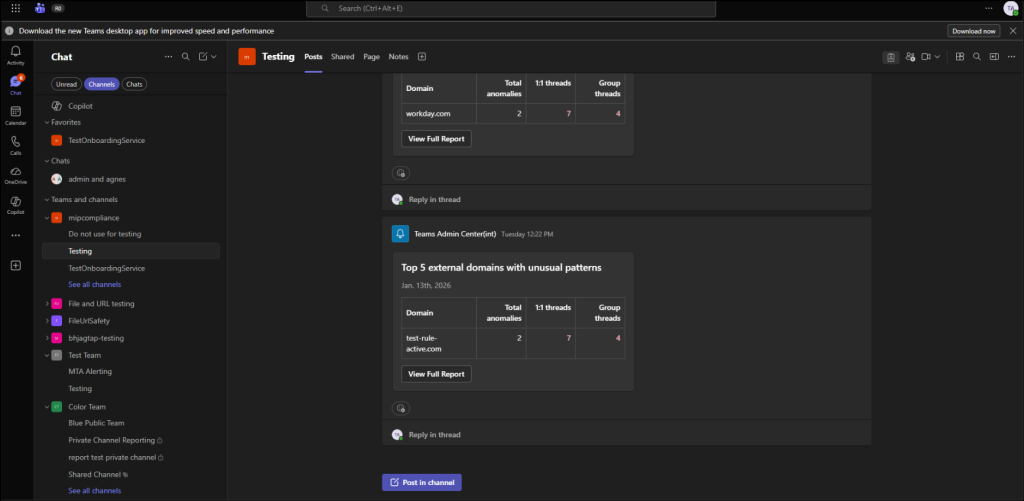
Task: Open the Activity feed in left rail
Action: click(15, 54)
